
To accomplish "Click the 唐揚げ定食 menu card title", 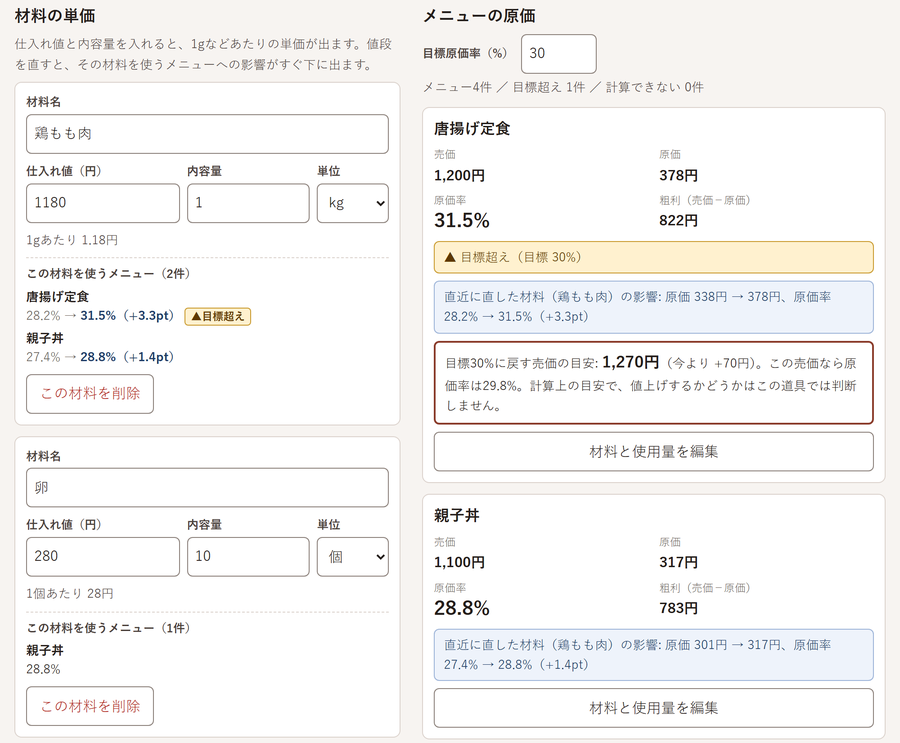I will (x=472, y=129).
